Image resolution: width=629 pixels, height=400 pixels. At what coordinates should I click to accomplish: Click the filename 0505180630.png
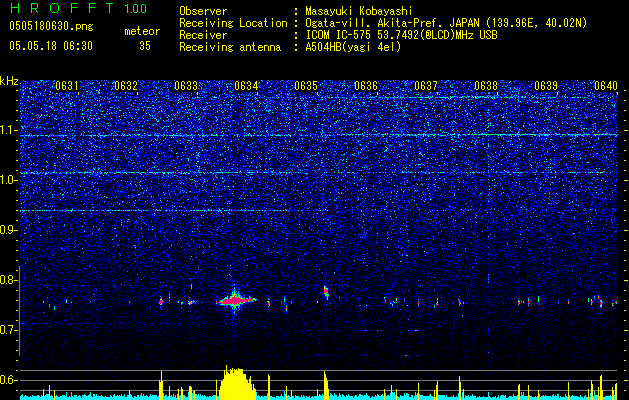(x=51, y=26)
